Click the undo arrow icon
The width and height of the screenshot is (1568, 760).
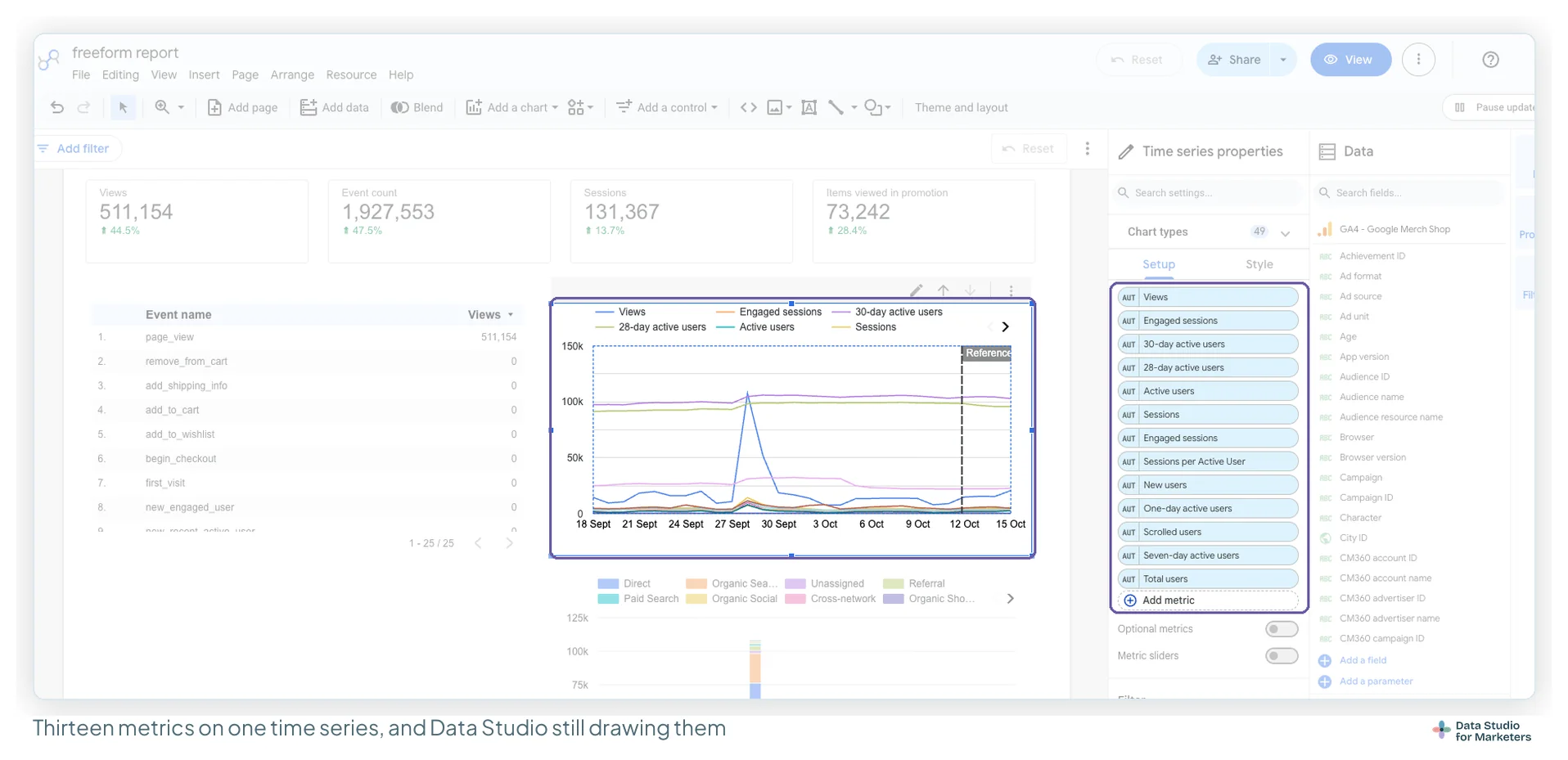pyautogui.click(x=56, y=107)
